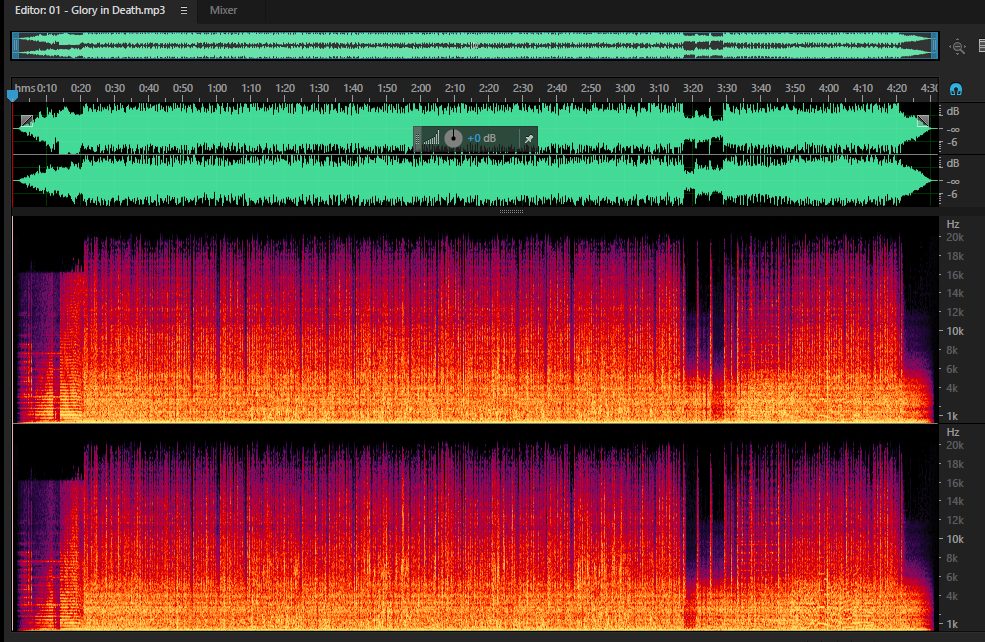Click the Hz label of the upper spectrogram

tap(953, 224)
